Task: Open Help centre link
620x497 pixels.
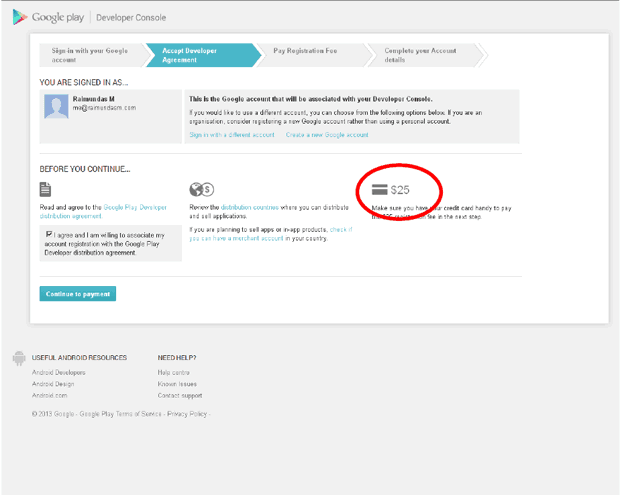Action: pyautogui.click(x=174, y=372)
